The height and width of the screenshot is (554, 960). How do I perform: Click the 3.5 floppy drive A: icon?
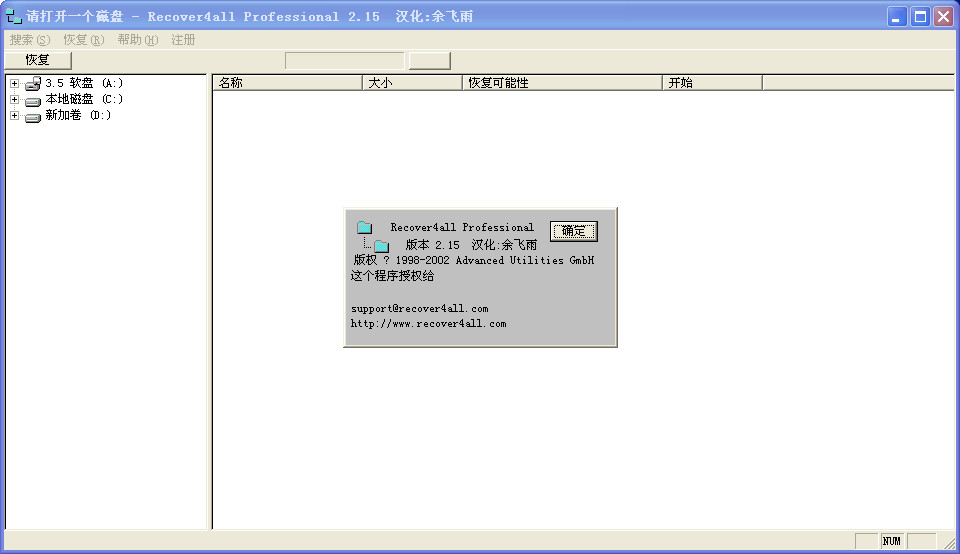[33, 83]
